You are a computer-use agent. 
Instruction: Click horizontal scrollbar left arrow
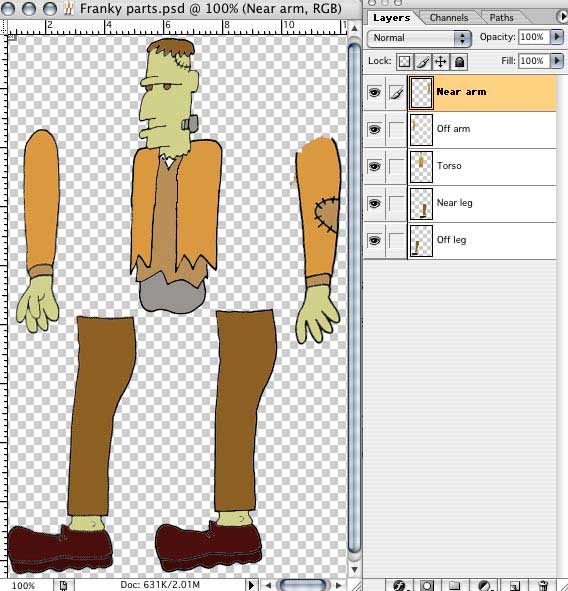pyautogui.click(x=268, y=585)
